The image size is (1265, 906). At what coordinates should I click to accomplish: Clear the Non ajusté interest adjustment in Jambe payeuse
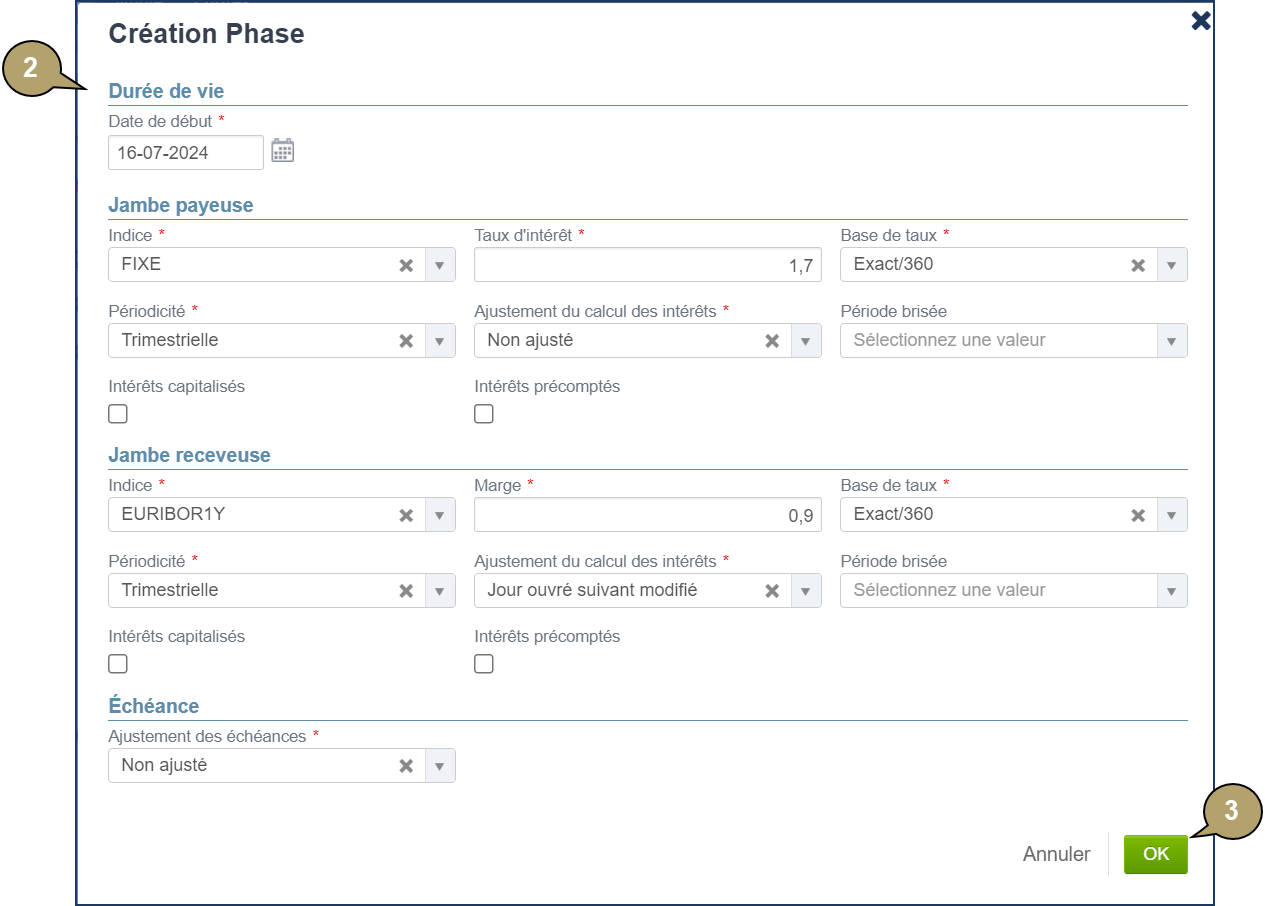tap(772, 340)
